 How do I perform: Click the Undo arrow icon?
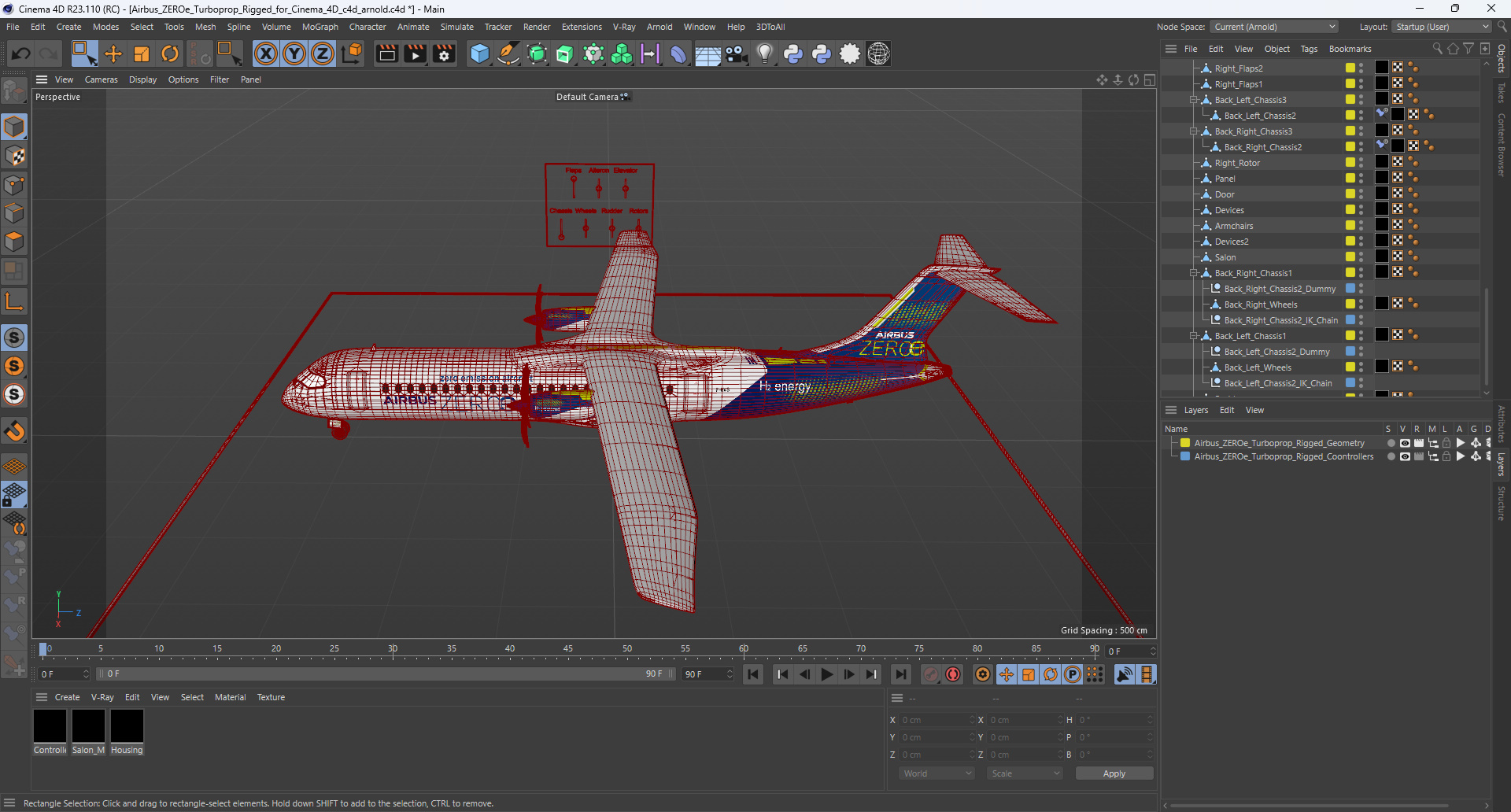pyautogui.click(x=21, y=54)
